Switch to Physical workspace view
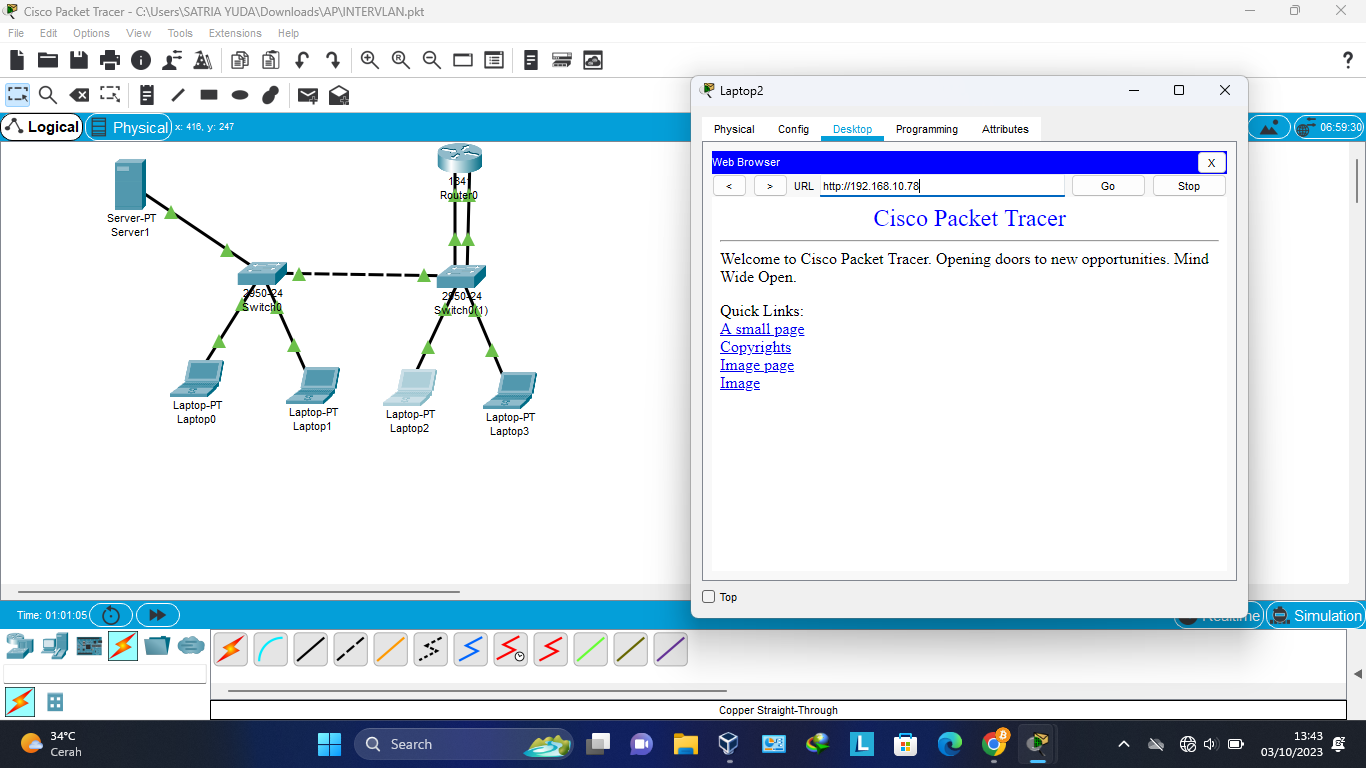Image resolution: width=1366 pixels, height=768 pixels. 129,127
